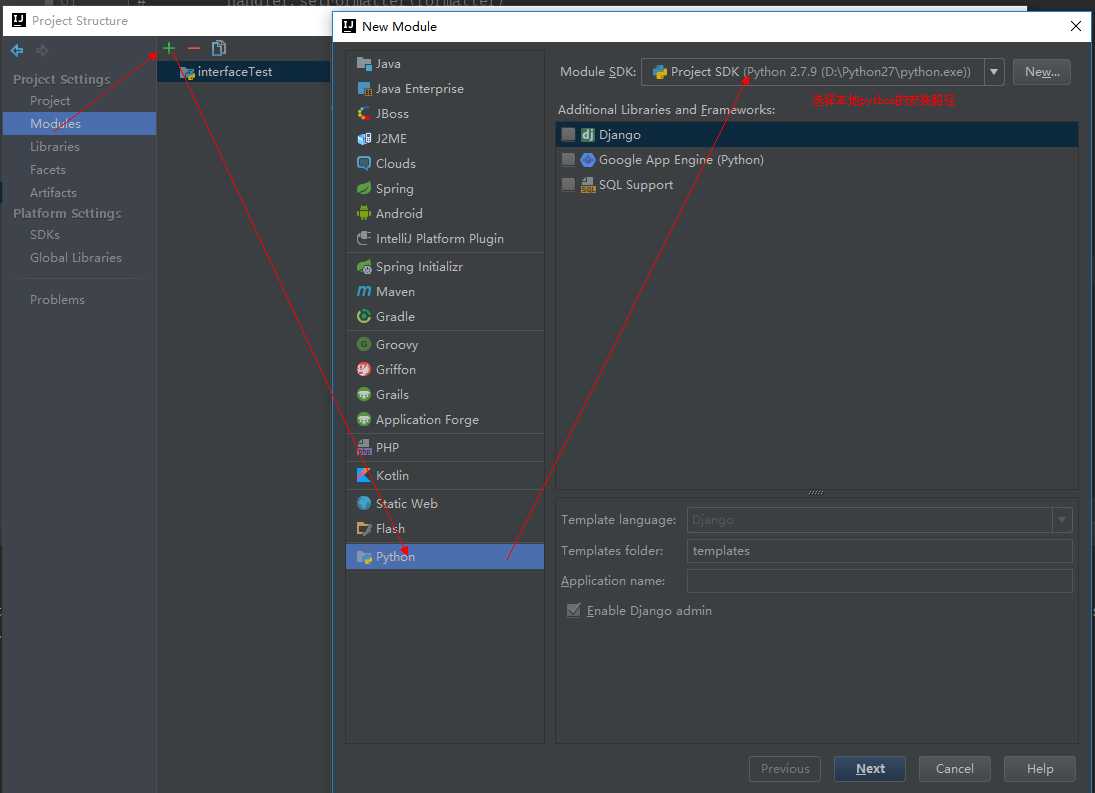Select Griffon module type
The width and height of the screenshot is (1095, 793).
tap(445, 370)
